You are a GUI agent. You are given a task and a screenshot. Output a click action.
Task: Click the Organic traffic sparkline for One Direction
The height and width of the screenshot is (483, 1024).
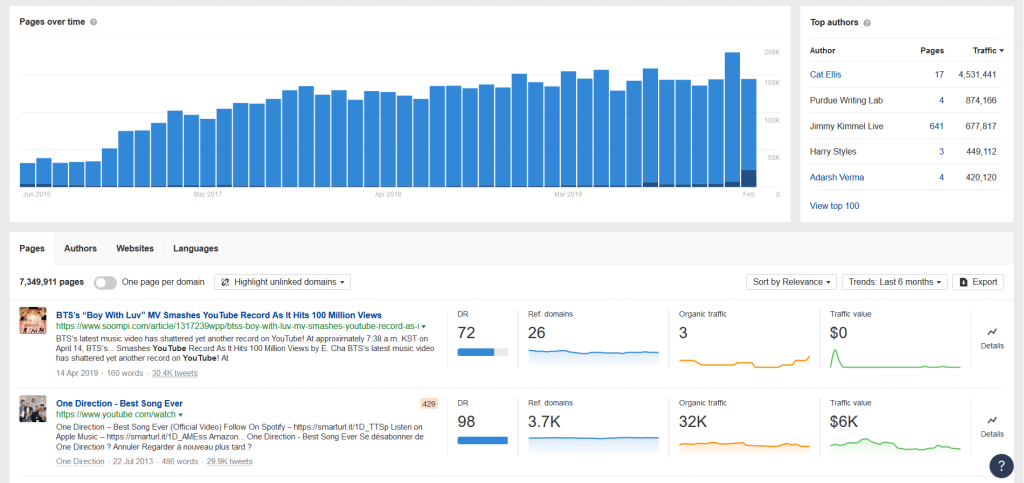pyautogui.click(x=744, y=446)
